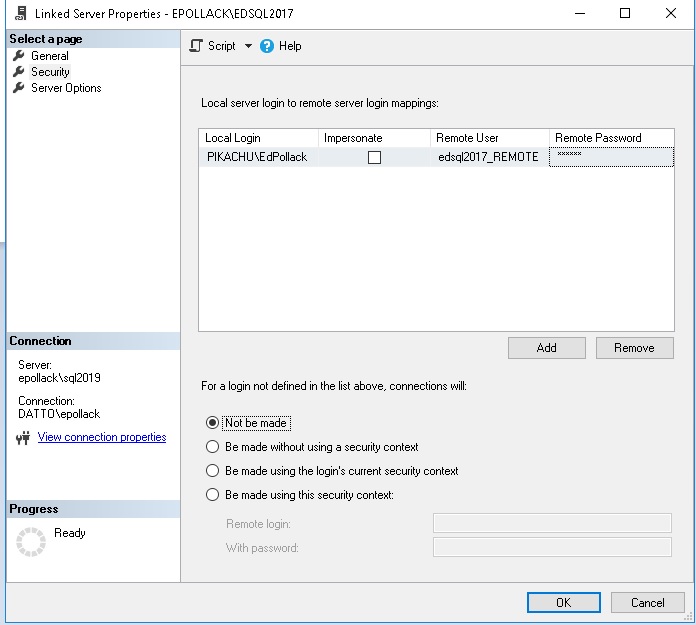Viewport: 696px width, 625px height.
Task: Click the Server Options wrench icon
Action: coord(18,88)
